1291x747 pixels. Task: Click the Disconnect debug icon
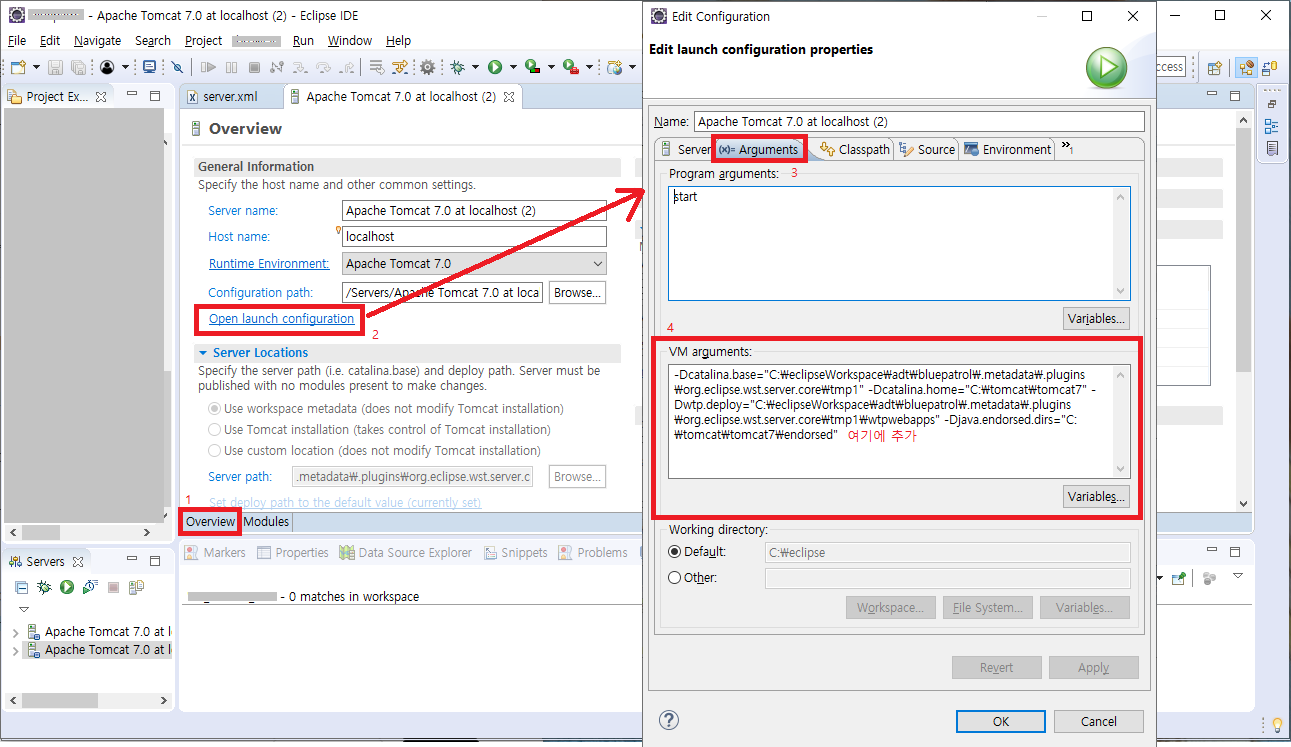point(277,67)
